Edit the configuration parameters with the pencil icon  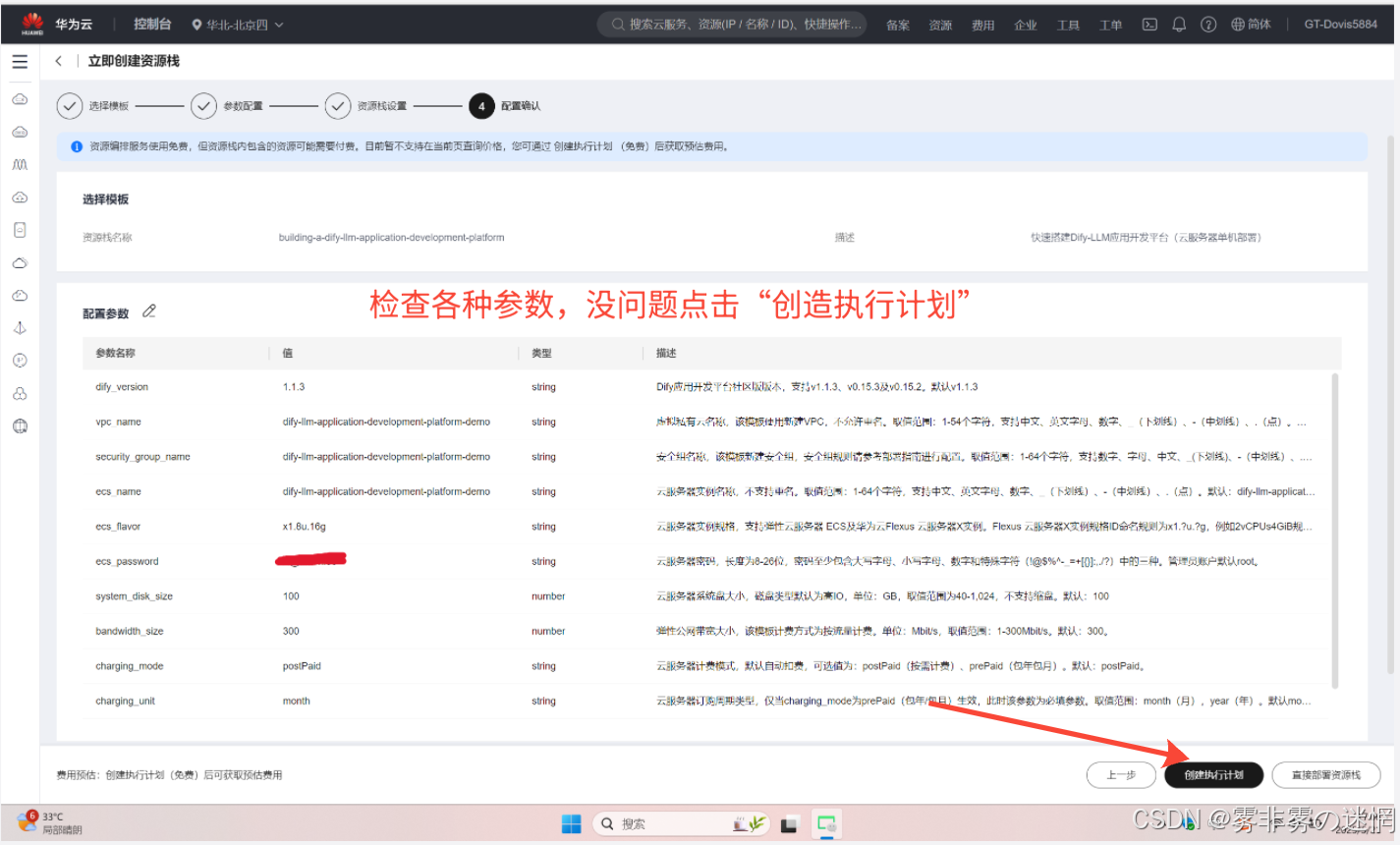click(x=149, y=311)
